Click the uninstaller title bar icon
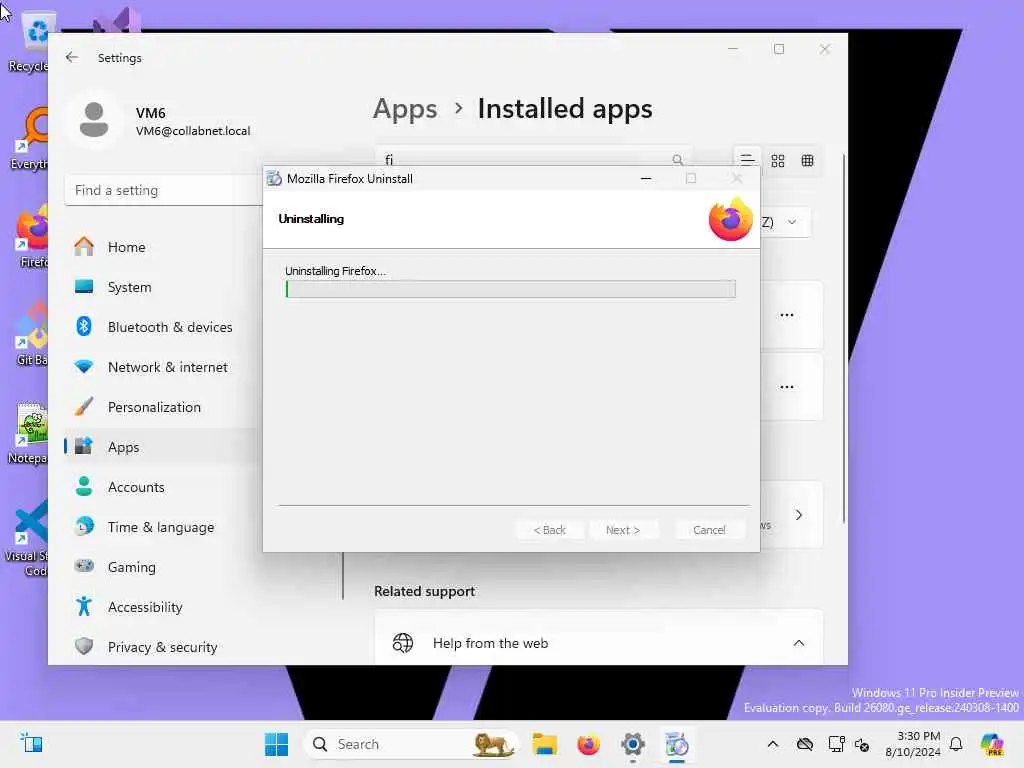Viewport: 1024px width, 768px height. [274, 178]
